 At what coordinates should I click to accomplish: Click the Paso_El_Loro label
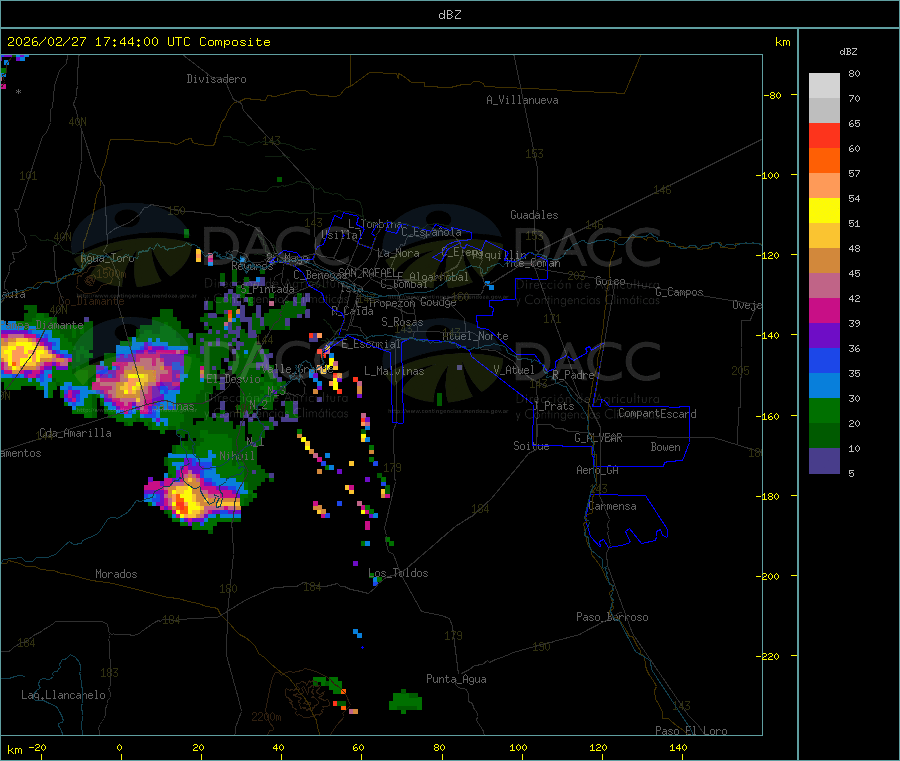[x=691, y=731]
